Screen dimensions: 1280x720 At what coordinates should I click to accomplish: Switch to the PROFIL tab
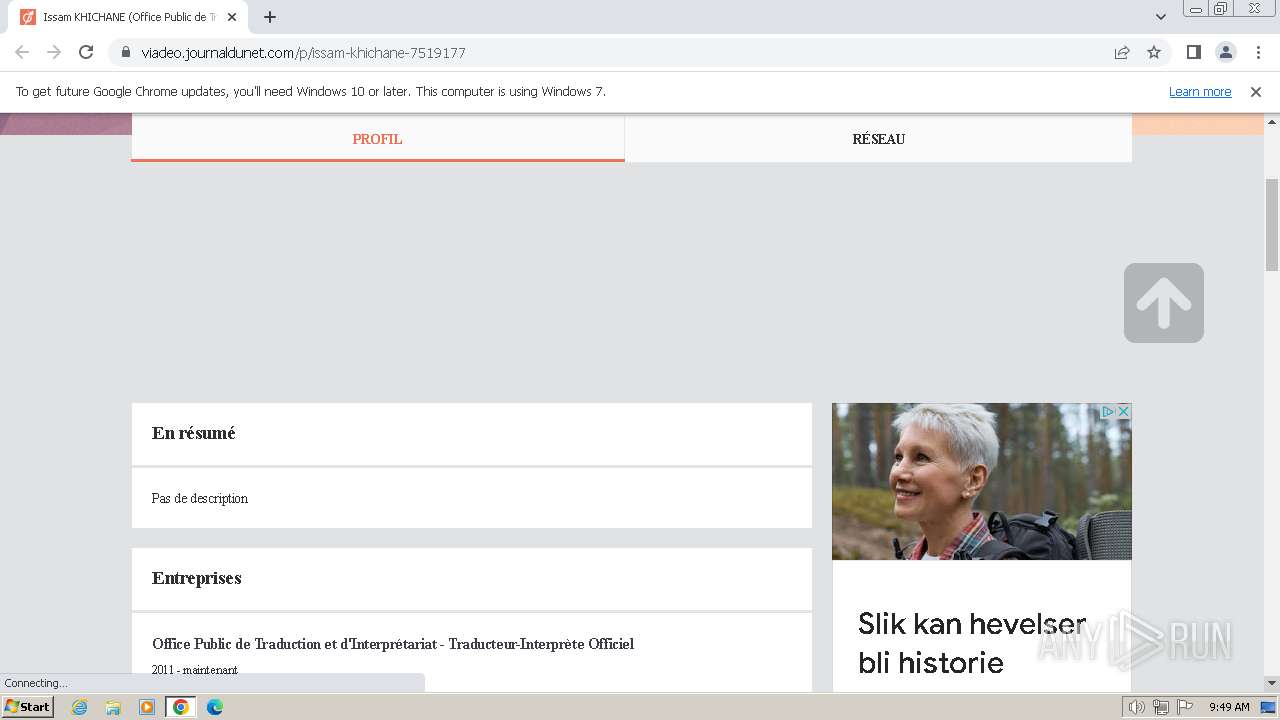click(x=377, y=139)
